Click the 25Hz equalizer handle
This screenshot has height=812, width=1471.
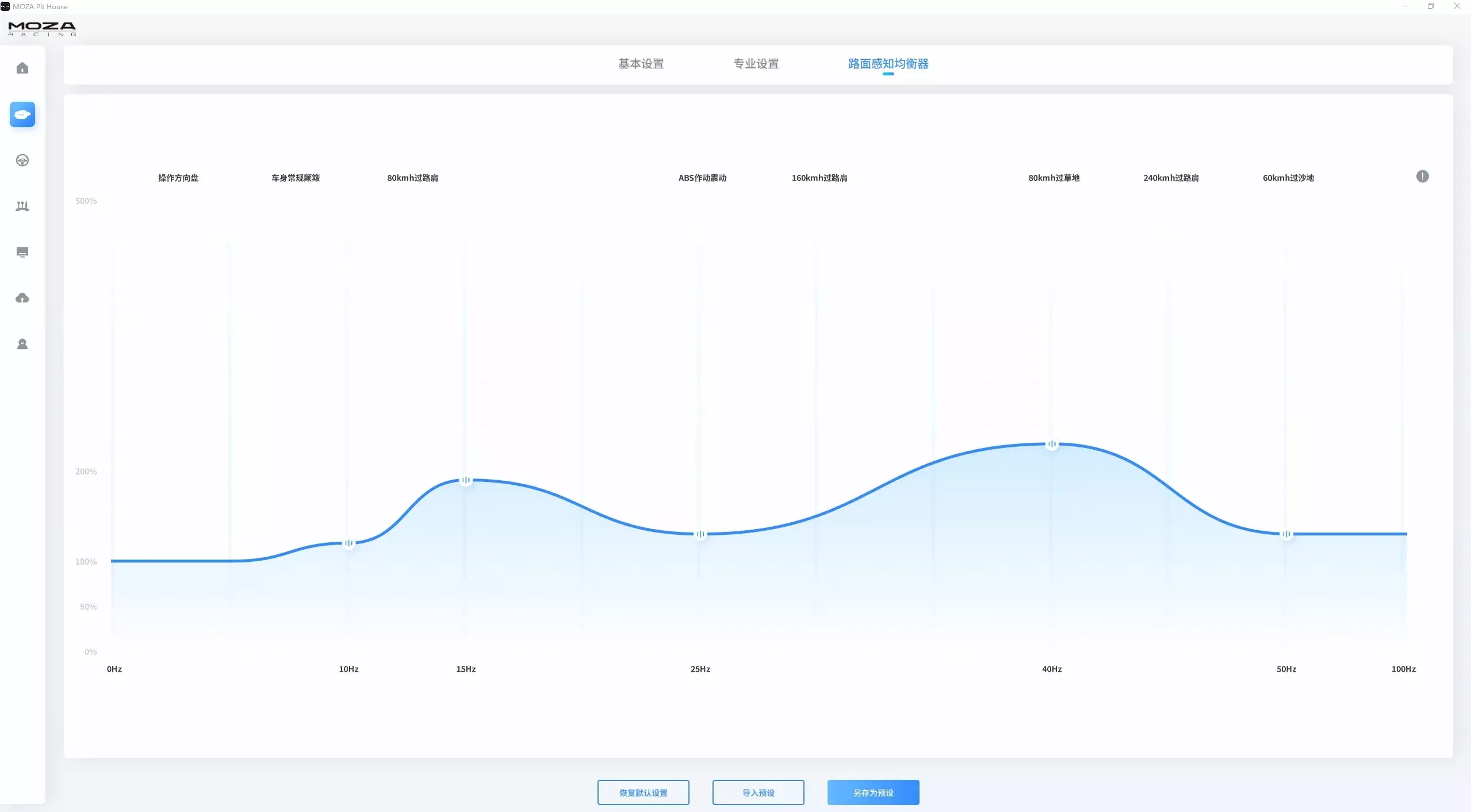point(700,534)
